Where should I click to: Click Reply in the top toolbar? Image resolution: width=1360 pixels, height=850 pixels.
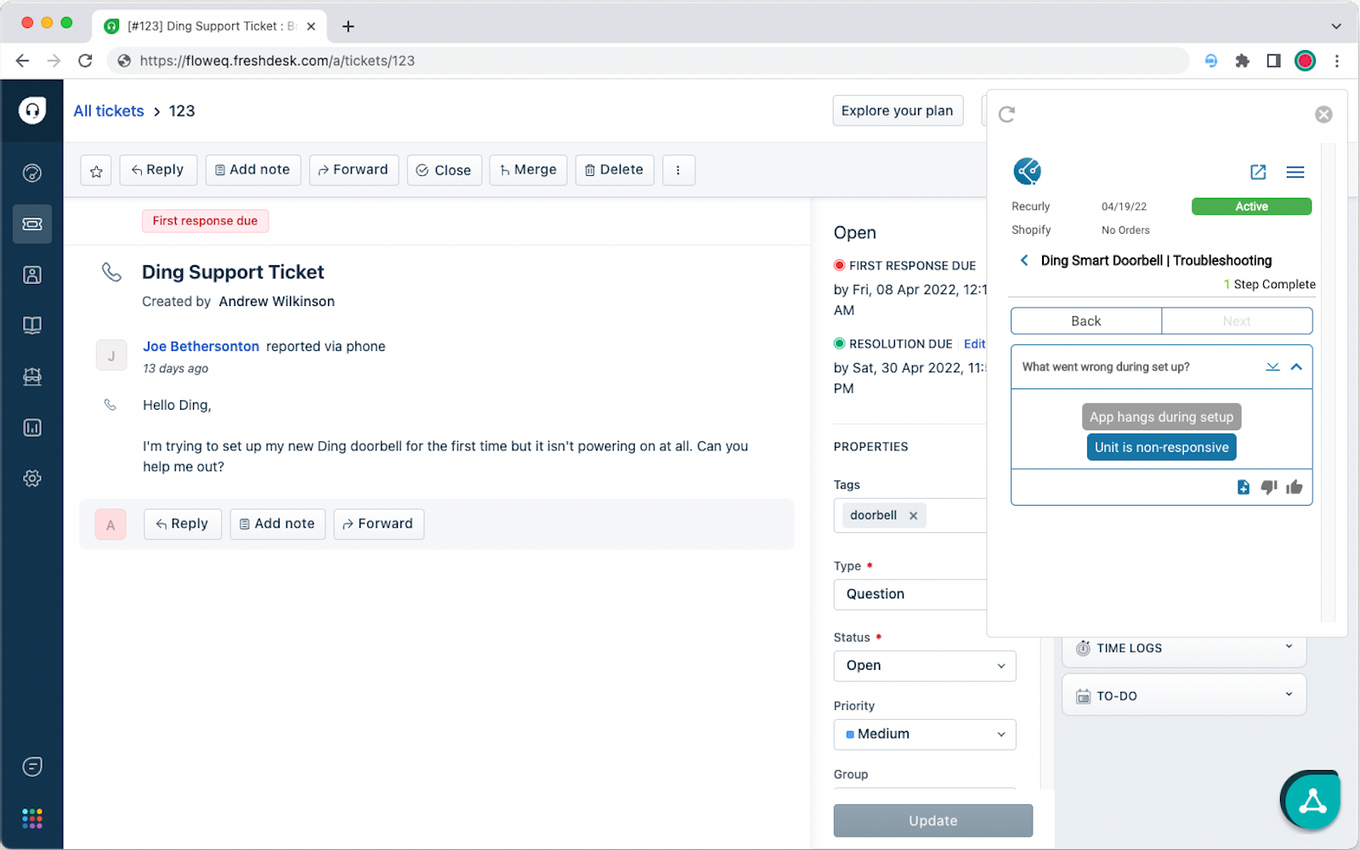pyautogui.click(x=158, y=170)
